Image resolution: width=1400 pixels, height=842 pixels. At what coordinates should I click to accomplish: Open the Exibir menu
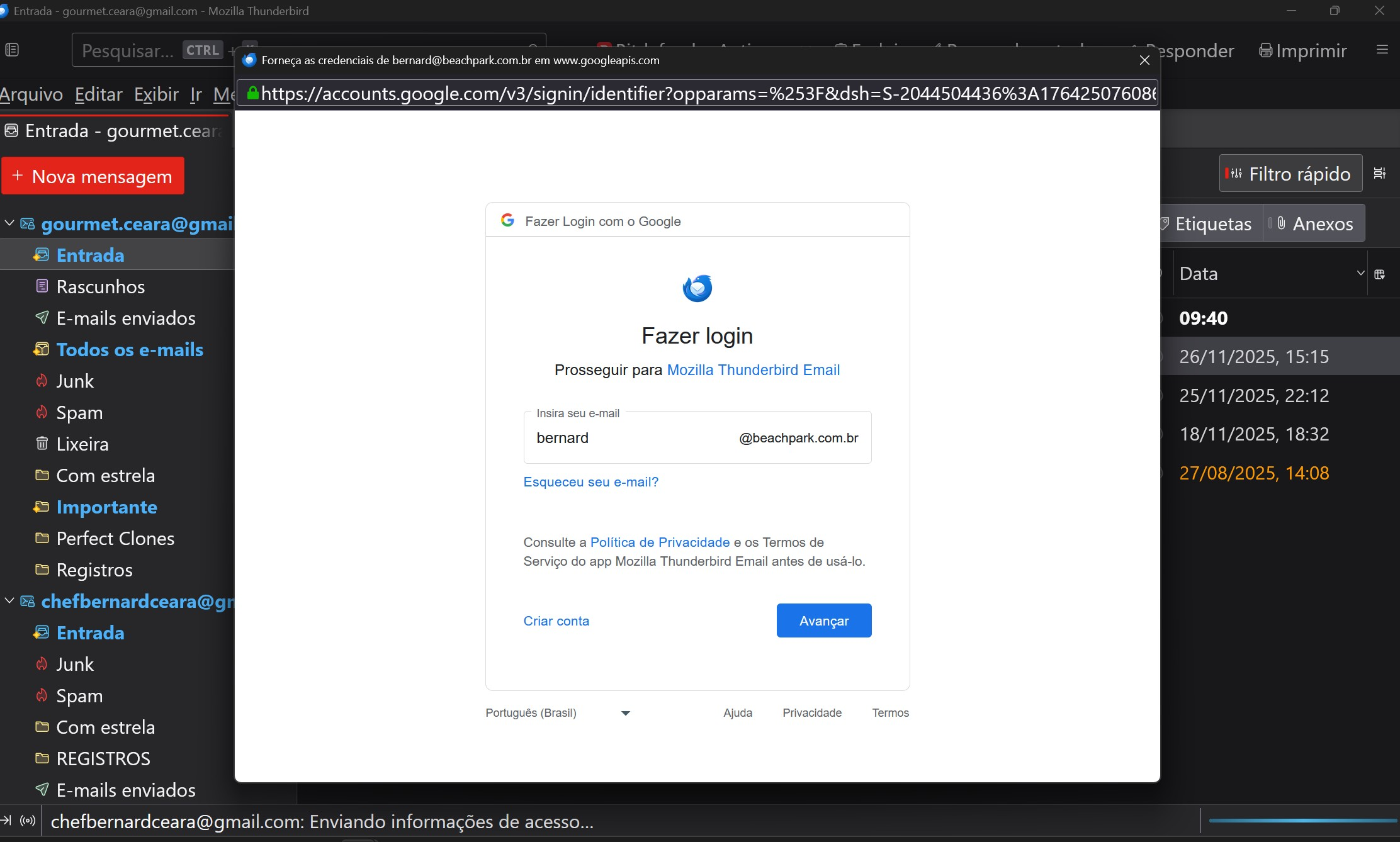tap(156, 94)
